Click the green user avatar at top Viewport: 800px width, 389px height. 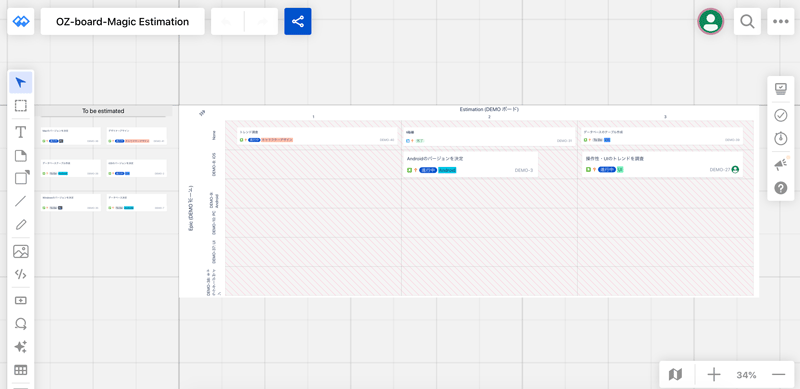[711, 21]
